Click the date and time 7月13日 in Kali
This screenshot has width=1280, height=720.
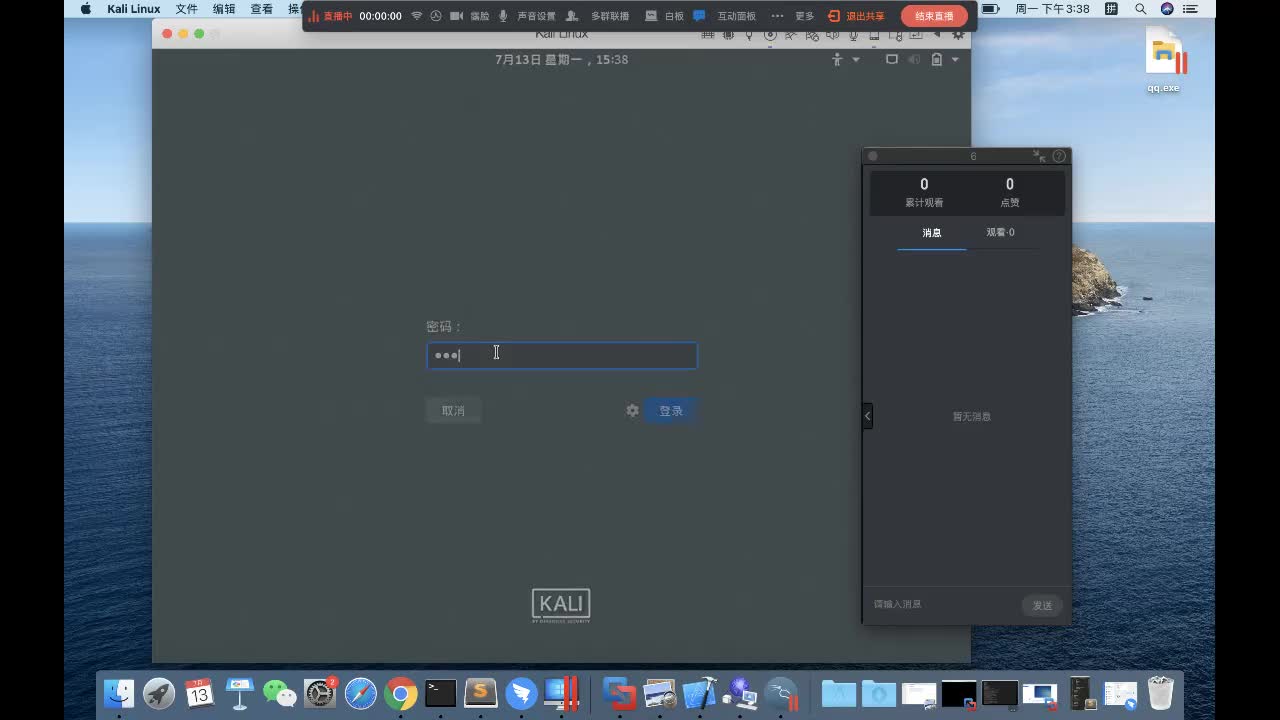(x=562, y=60)
